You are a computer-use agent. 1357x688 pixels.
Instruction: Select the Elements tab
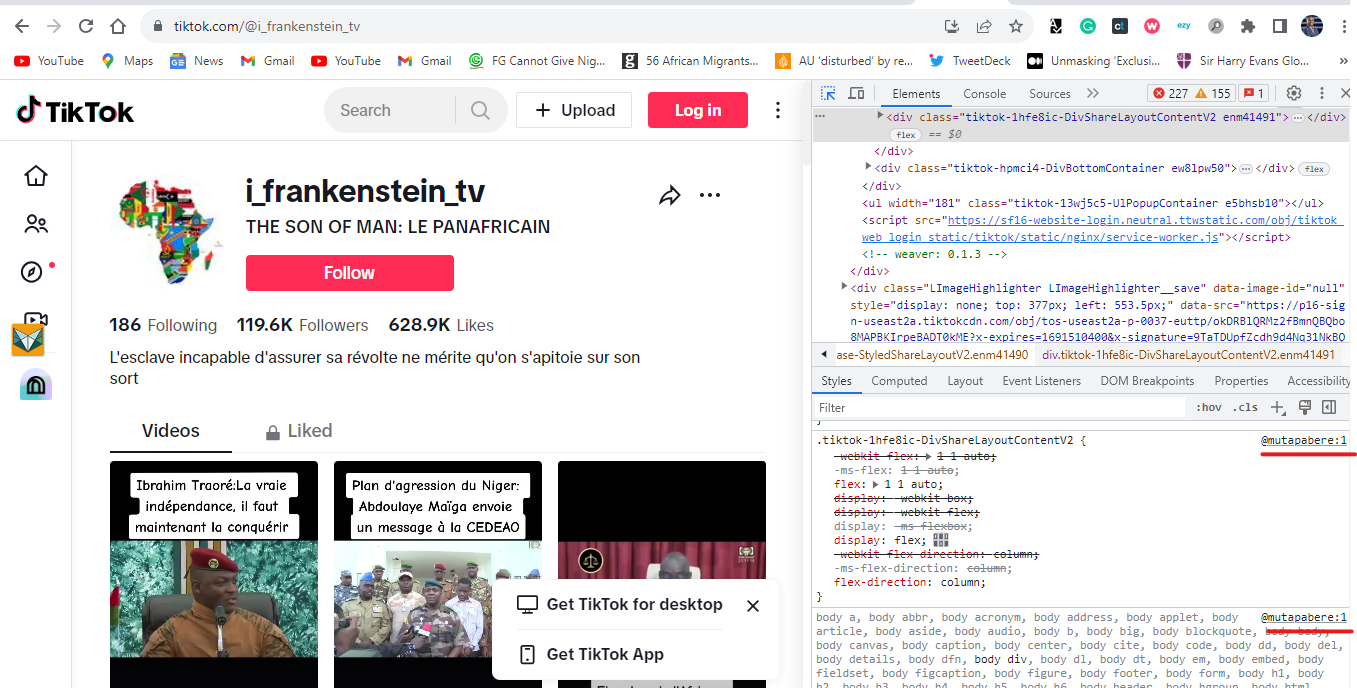pos(916,93)
